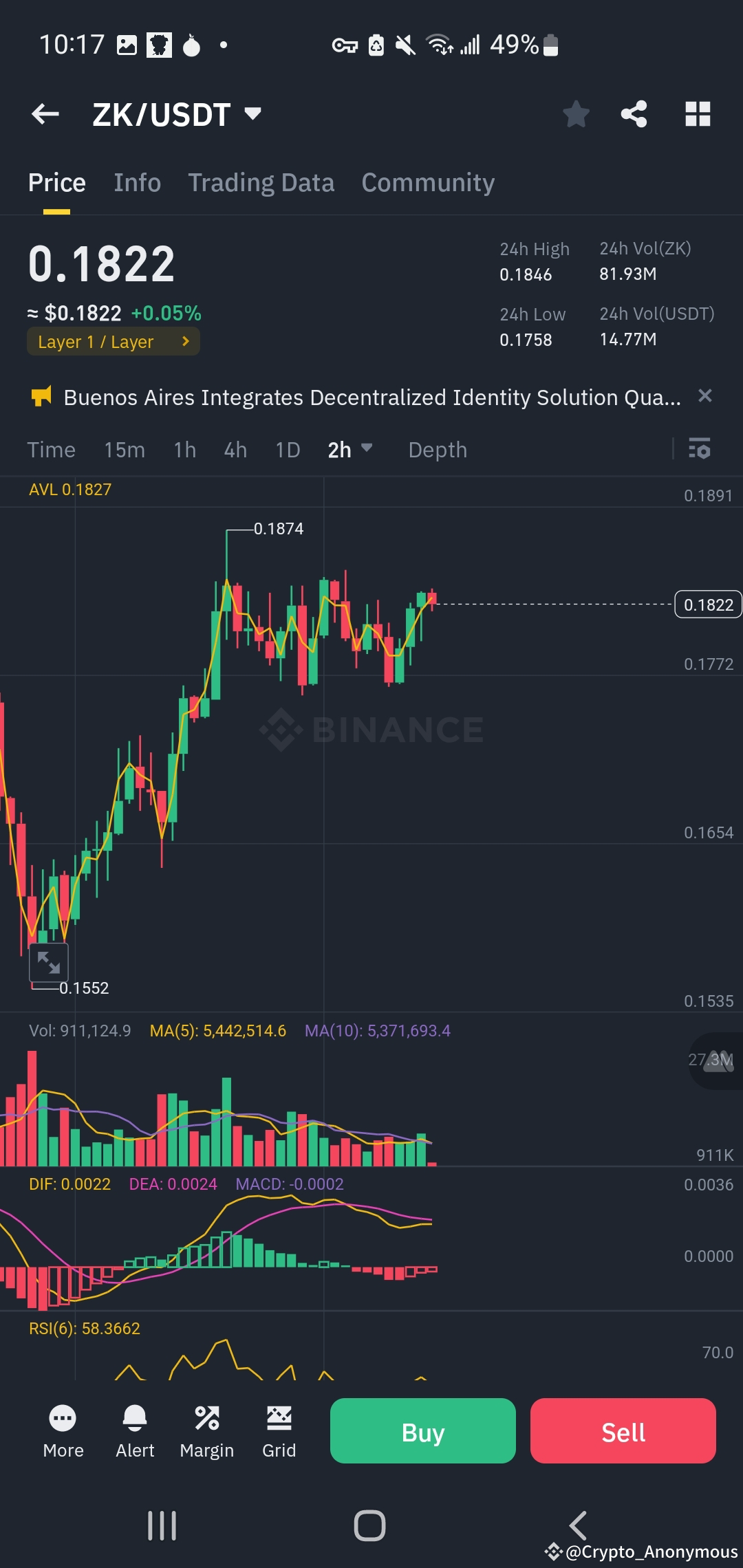The image size is (743, 1568).
Task: Open the grid layout icon top right
Action: (x=698, y=114)
